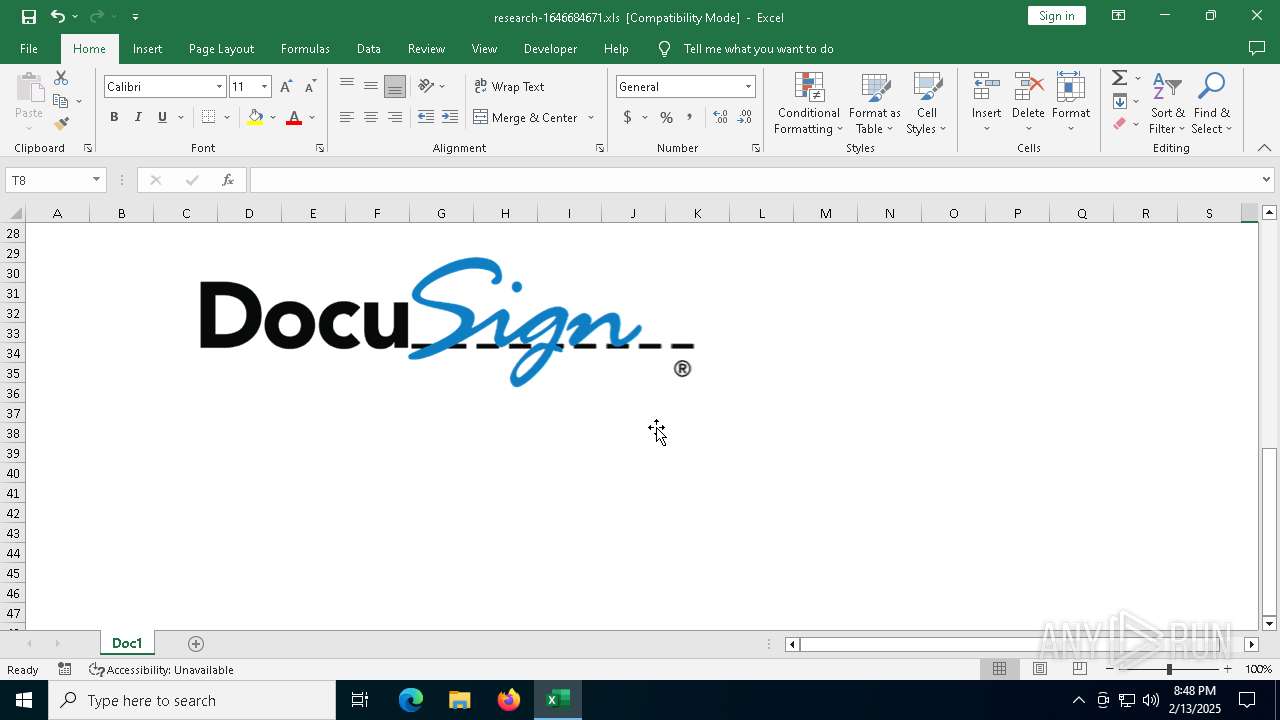Open Cell Styles gallery
The width and height of the screenshot is (1280, 720).
coord(927,103)
